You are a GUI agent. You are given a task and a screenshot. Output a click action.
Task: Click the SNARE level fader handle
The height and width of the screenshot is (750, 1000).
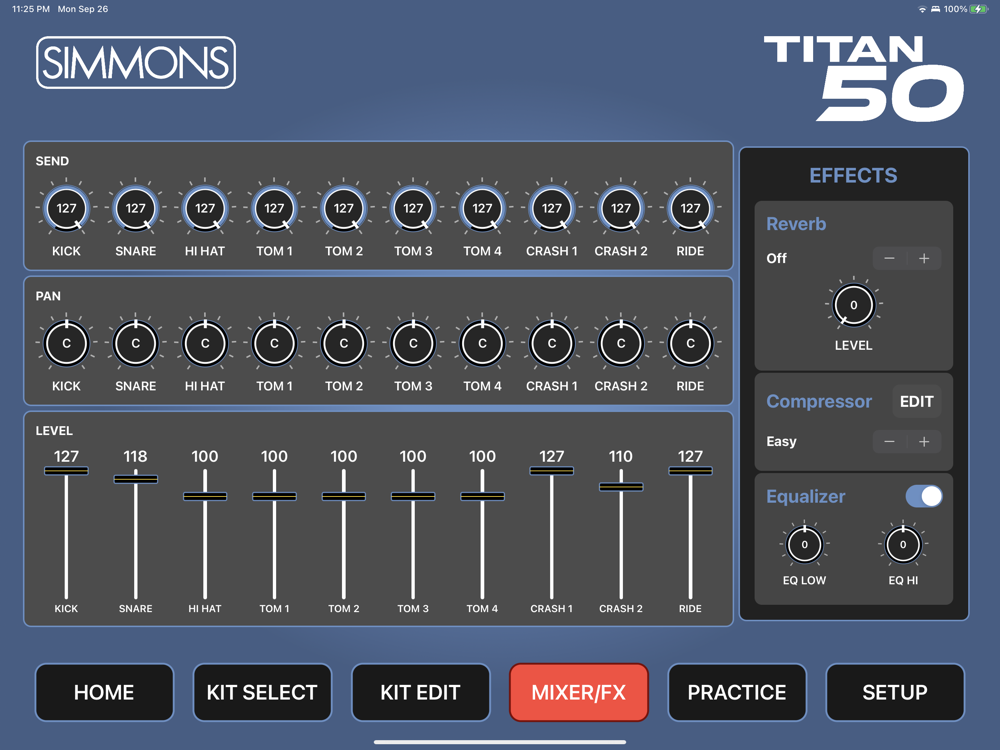click(135, 479)
